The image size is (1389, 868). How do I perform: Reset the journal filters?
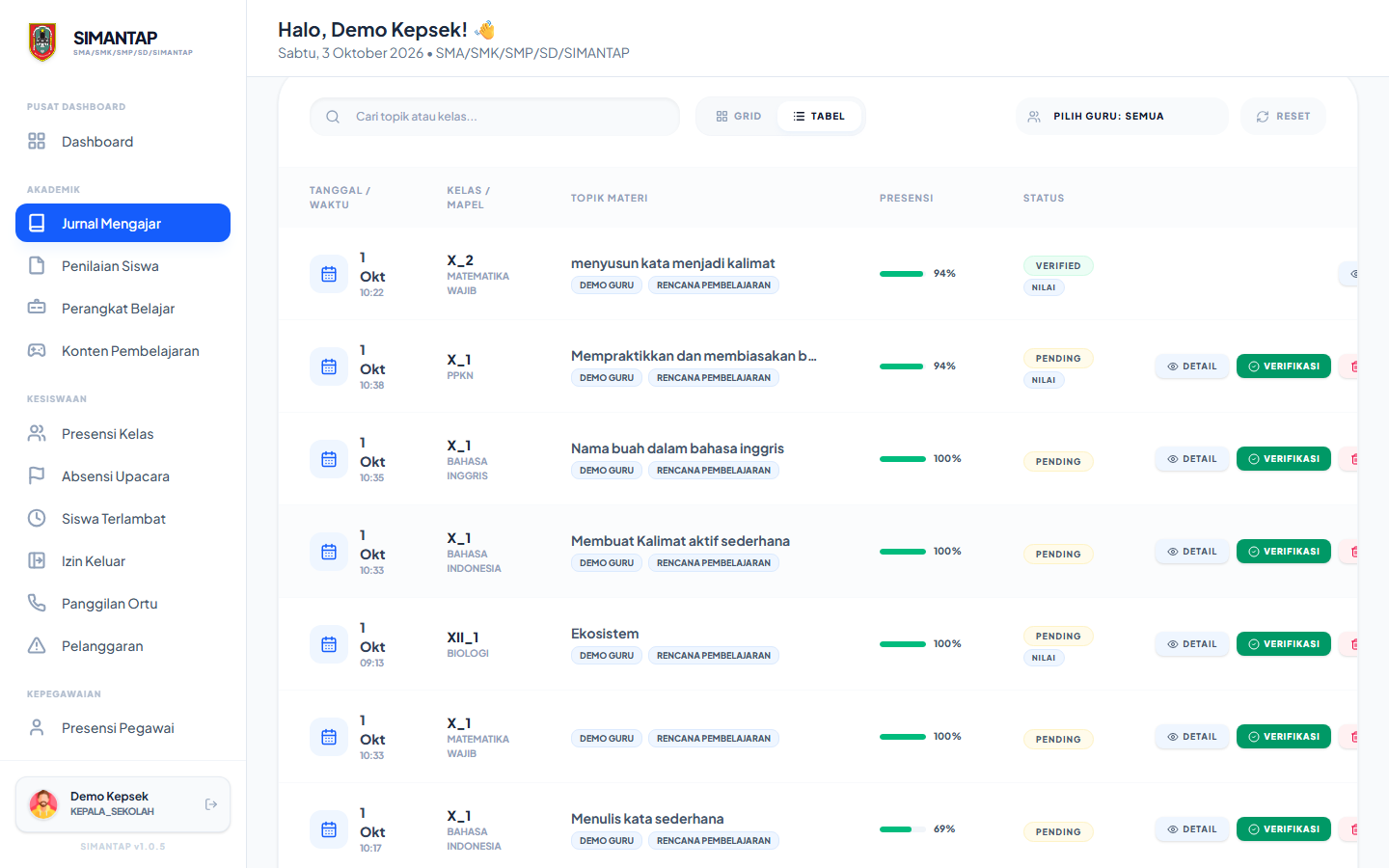(1283, 117)
